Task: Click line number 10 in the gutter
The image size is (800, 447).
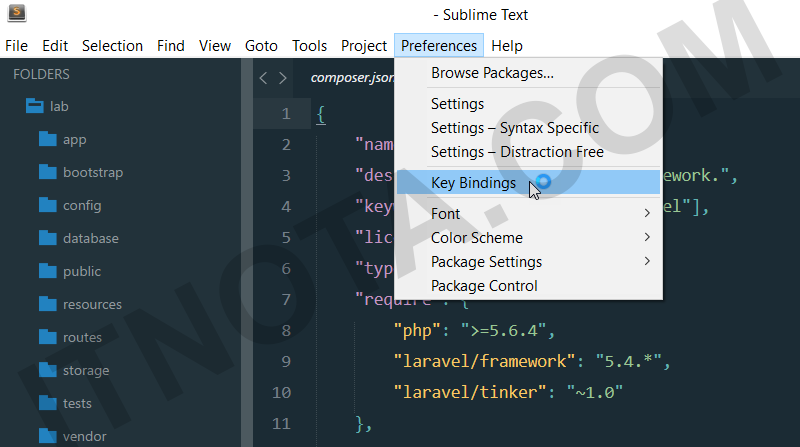Action: tap(282, 392)
